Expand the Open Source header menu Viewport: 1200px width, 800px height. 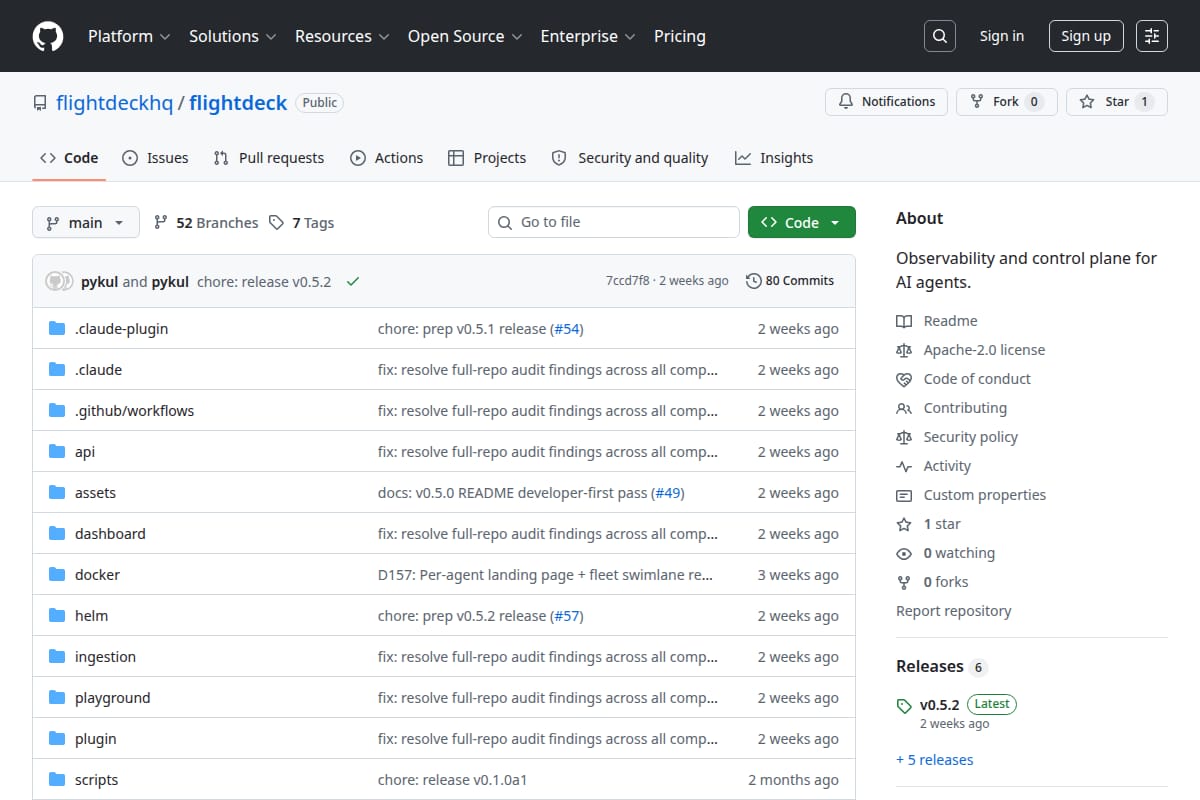click(465, 36)
